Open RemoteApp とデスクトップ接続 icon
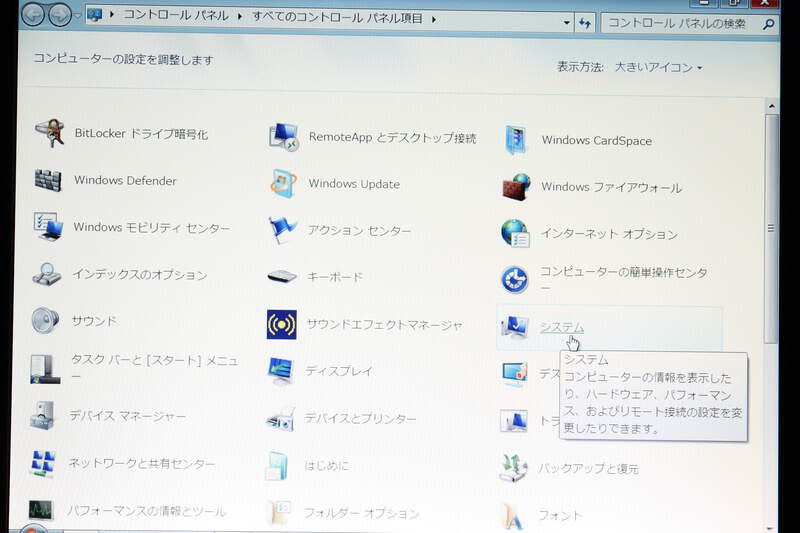This screenshot has height=533, width=800. click(284, 137)
